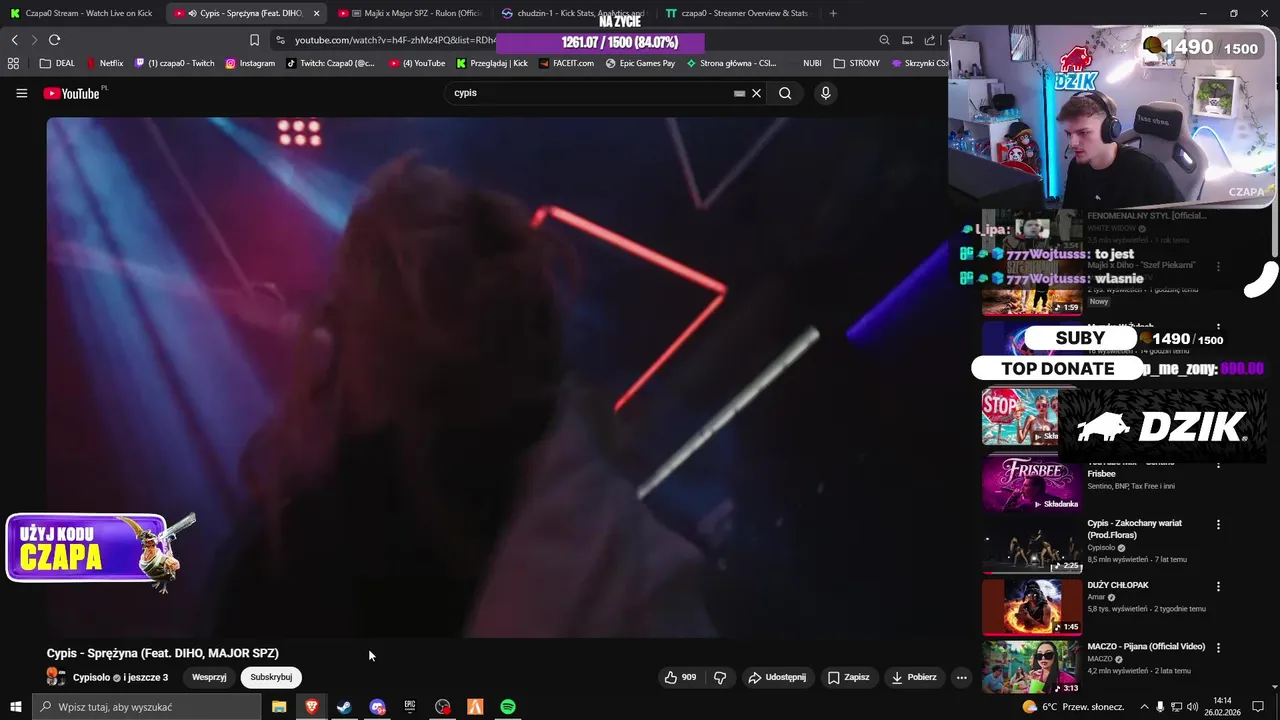Open the '(4) YouTube' bookmark
Image resolution: width=1280 pixels, height=720 pixels.
[x=417, y=63]
